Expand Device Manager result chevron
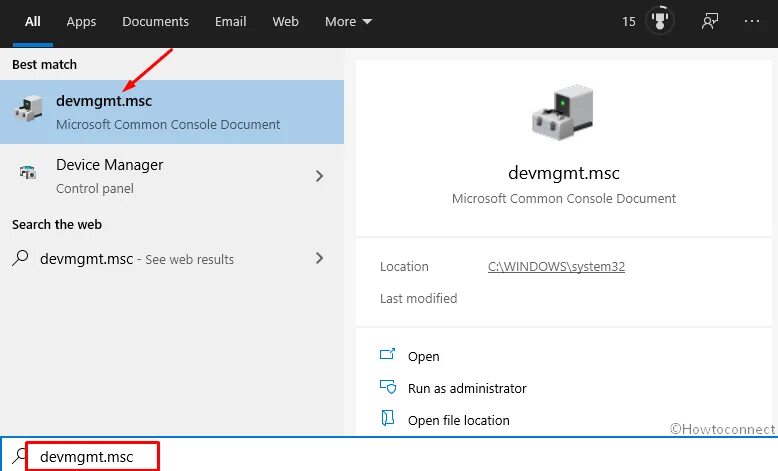Image resolution: width=778 pixels, height=471 pixels. pos(320,176)
